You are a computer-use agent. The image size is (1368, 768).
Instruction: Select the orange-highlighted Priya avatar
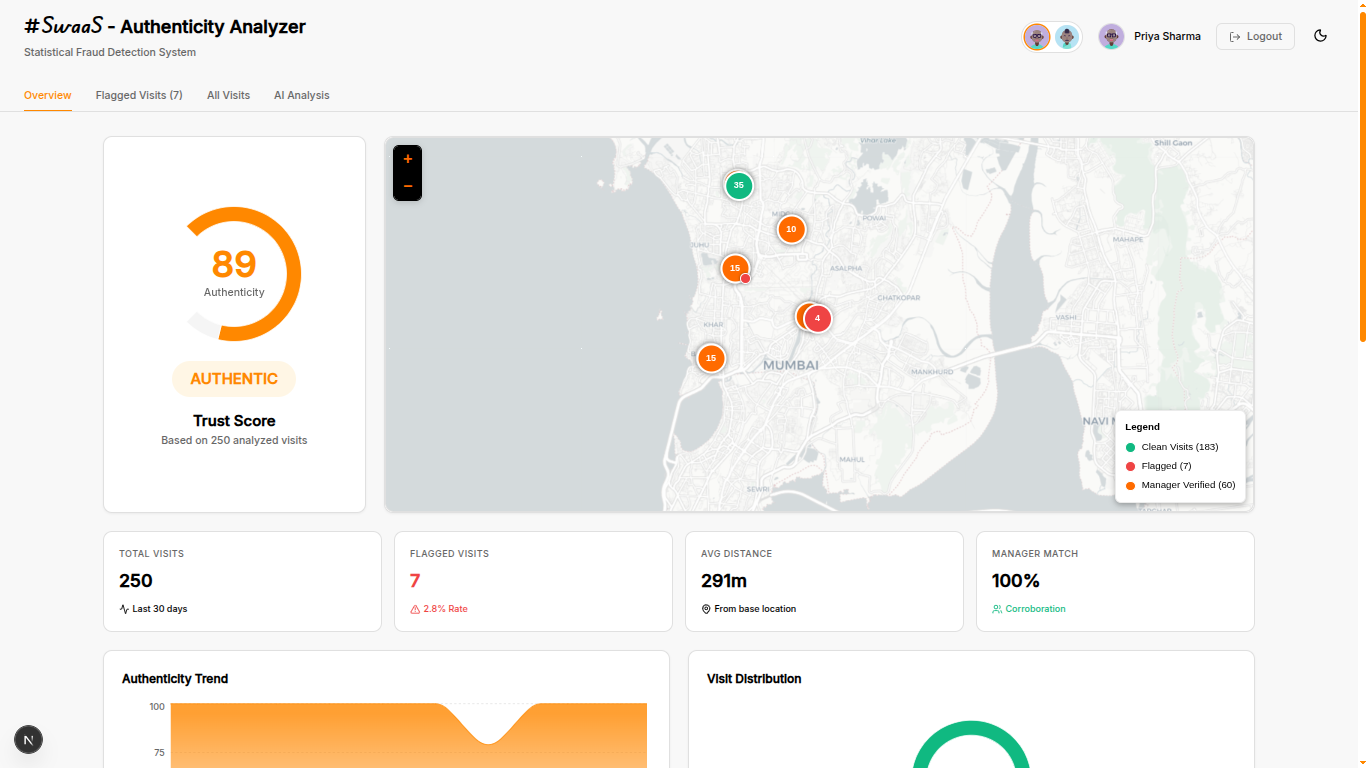[x=1036, y=36]
